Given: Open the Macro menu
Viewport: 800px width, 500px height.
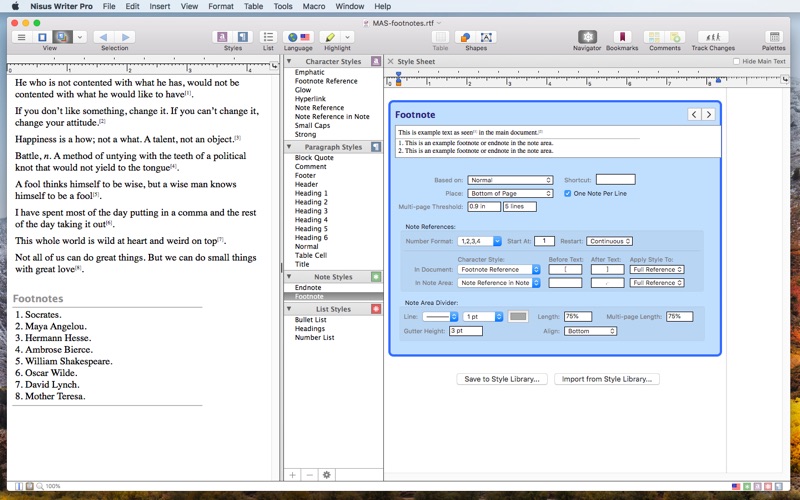Looking at the screenshot, I should point(314,6).
